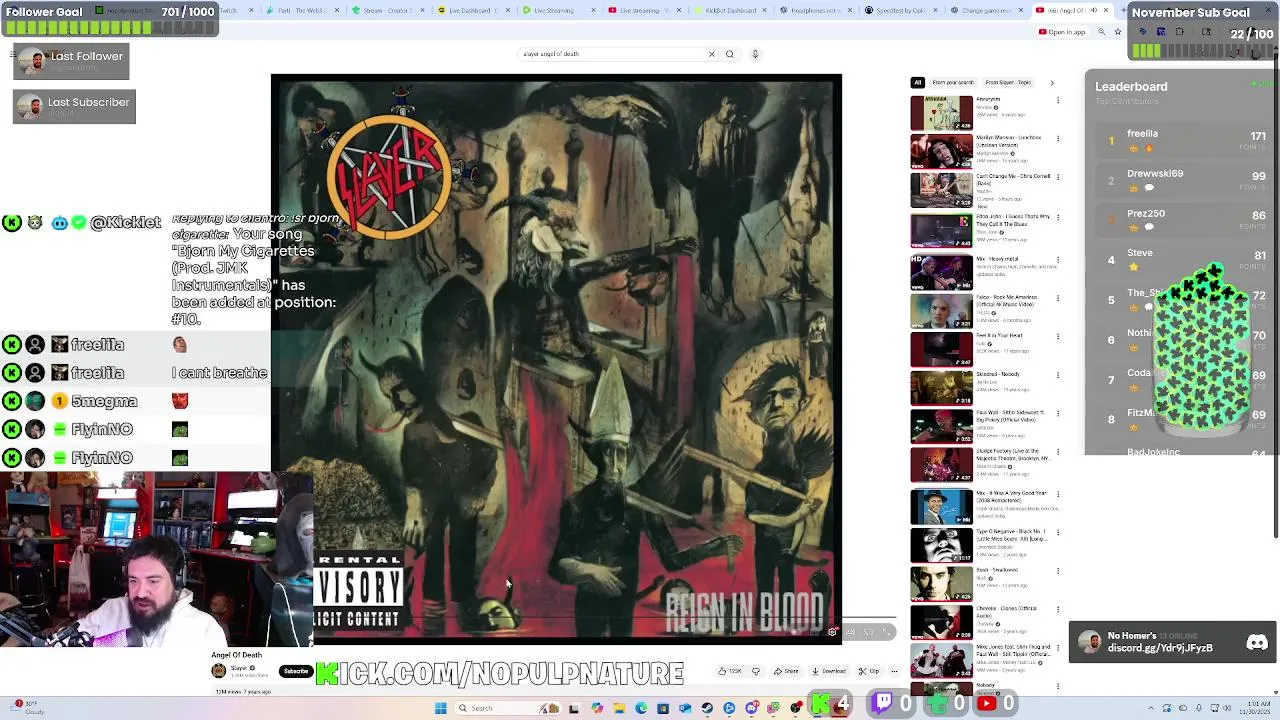Open the Feel It in Your Heart thumbnail
Viewport: 1280px width, 720px height.
tap(941, 349)
